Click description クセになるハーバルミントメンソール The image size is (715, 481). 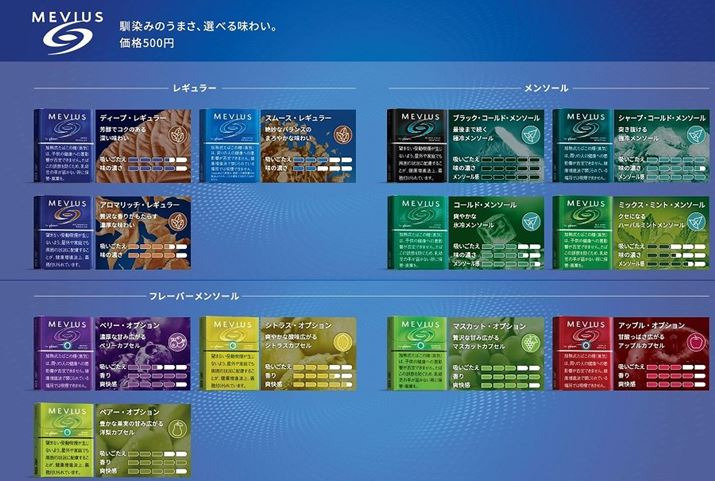point(651,221)
